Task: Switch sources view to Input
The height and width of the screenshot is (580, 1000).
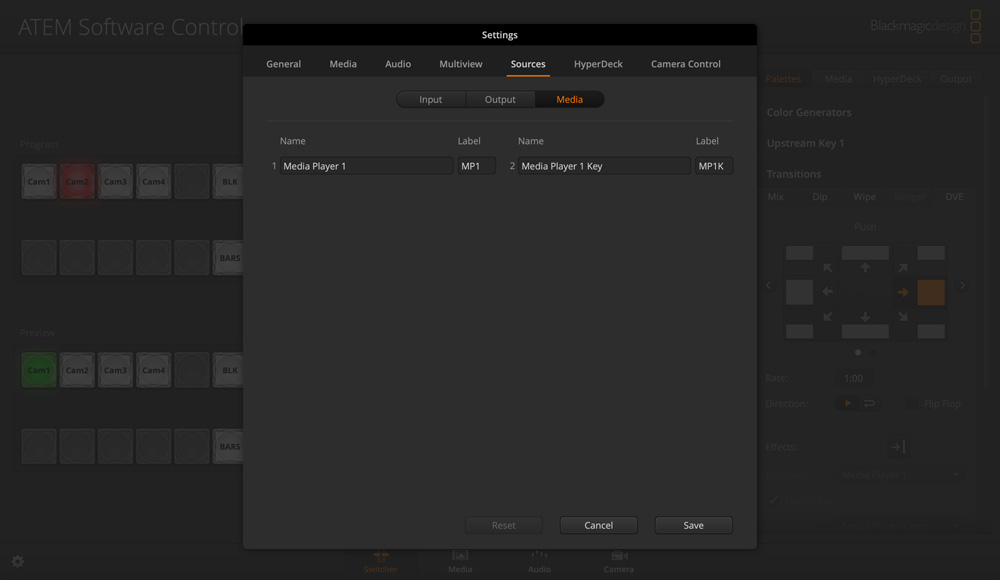Action: point(430,100)
